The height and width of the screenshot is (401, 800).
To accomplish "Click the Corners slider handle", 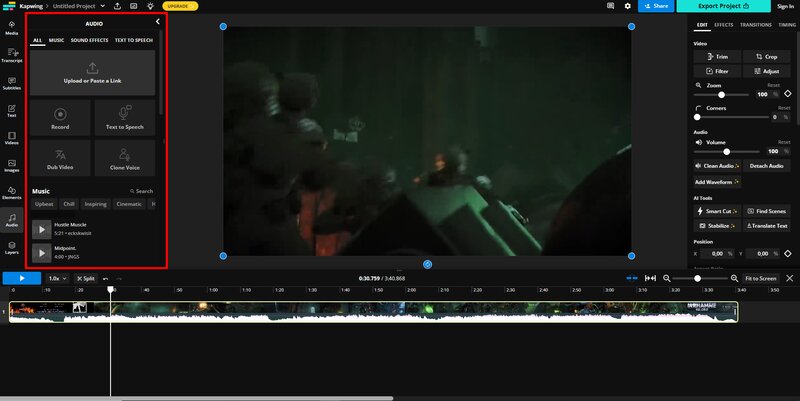I will pyautogui.click(x=697, y=117).
